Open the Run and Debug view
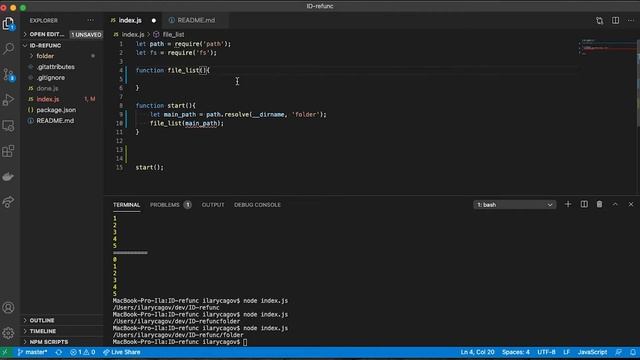 [x=9, y=100]
